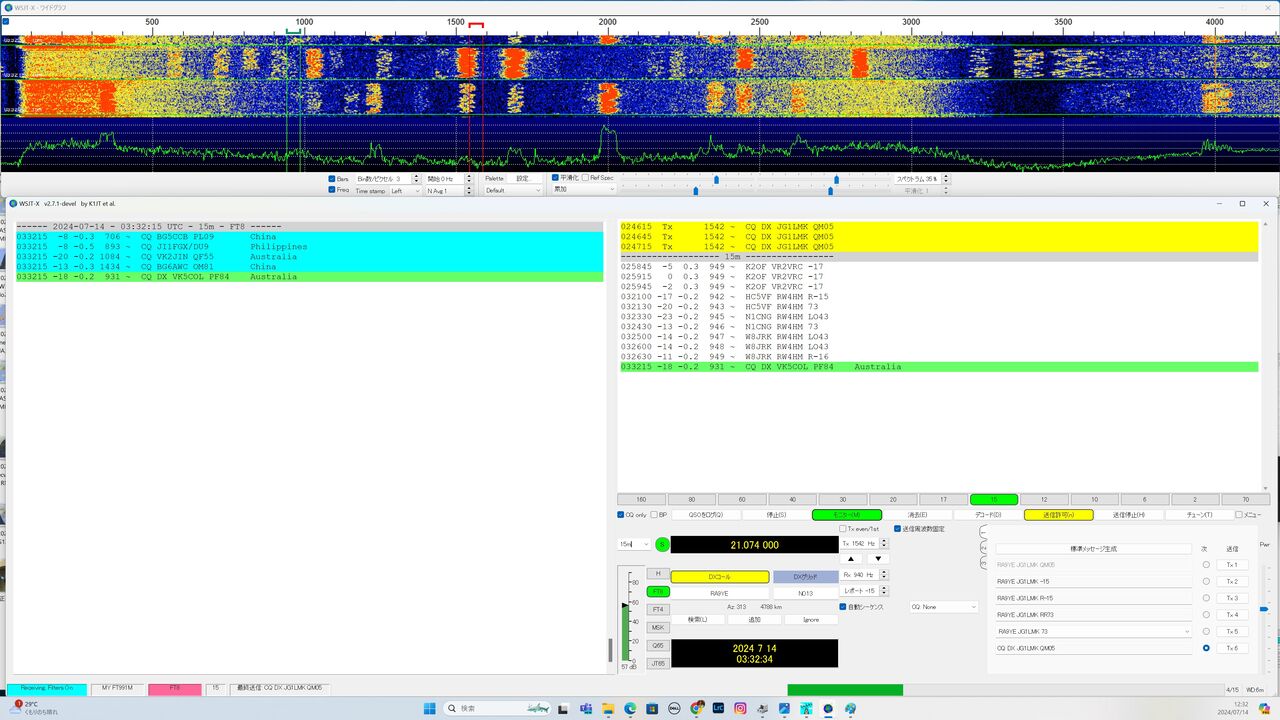Open Instagram from the taskbar
Viewport: 1280px width, 720px height.
pos(741,708)
